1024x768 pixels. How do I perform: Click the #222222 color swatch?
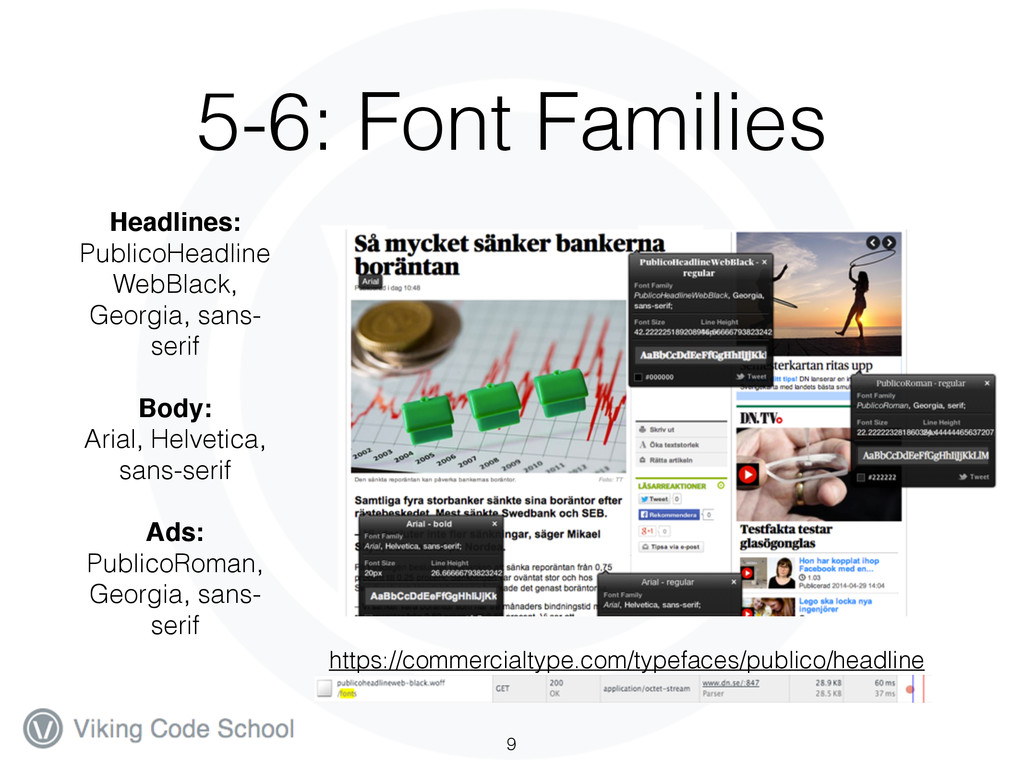[861, 477]
